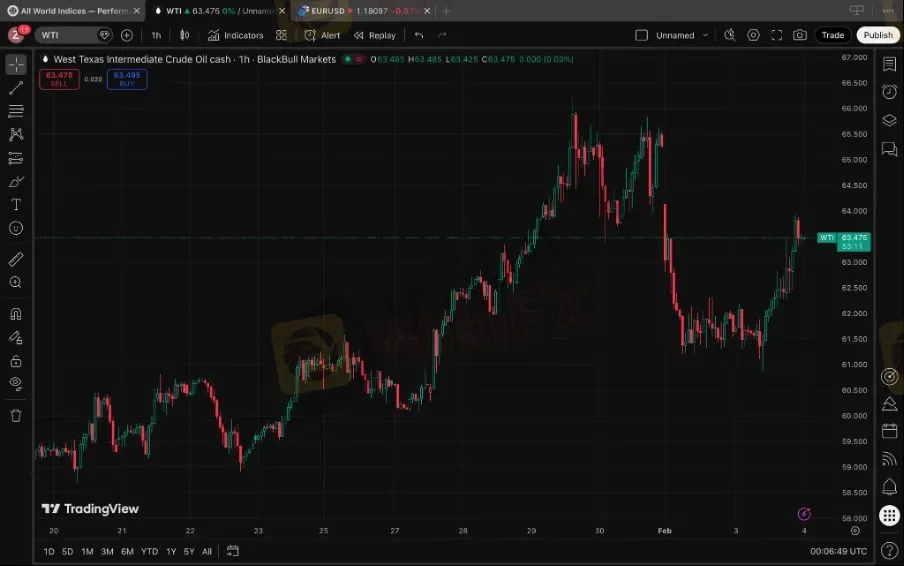
Task: Activate the magnet mode icon
Action: pyautogui.click(x=16, y=314)
